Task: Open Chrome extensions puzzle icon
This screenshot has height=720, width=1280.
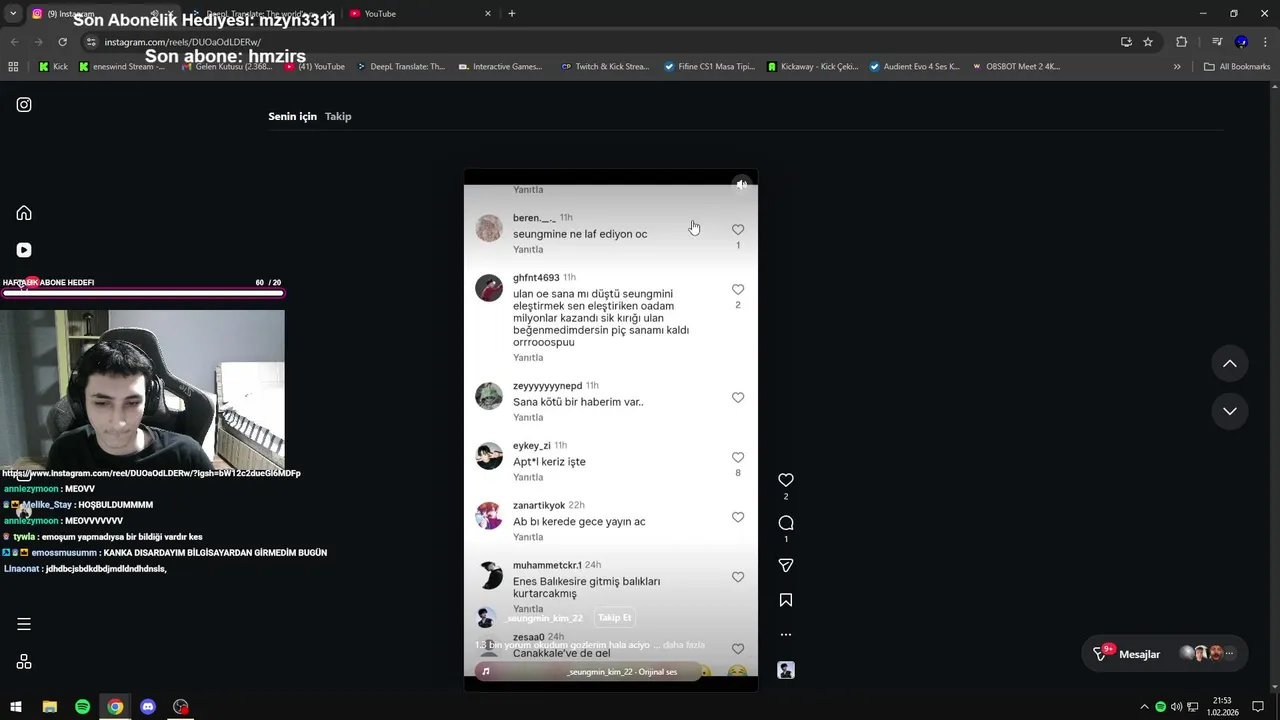Action: tap(1182, 42)
